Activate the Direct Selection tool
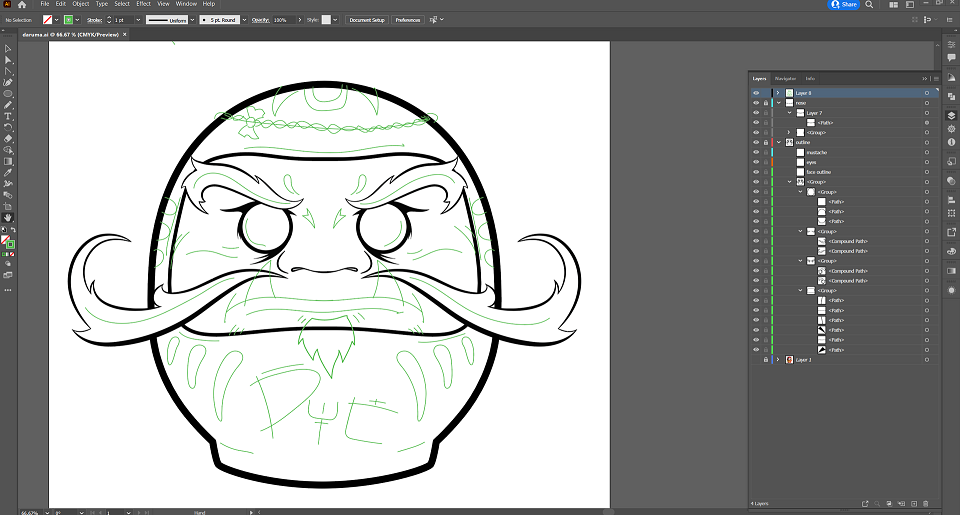 tap(8, 60)
